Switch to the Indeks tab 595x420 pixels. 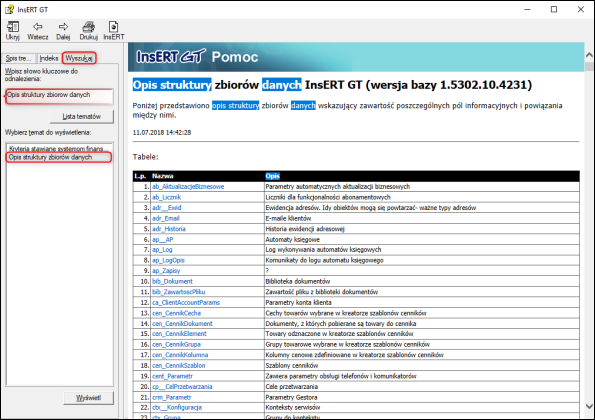tap(49, 58)
